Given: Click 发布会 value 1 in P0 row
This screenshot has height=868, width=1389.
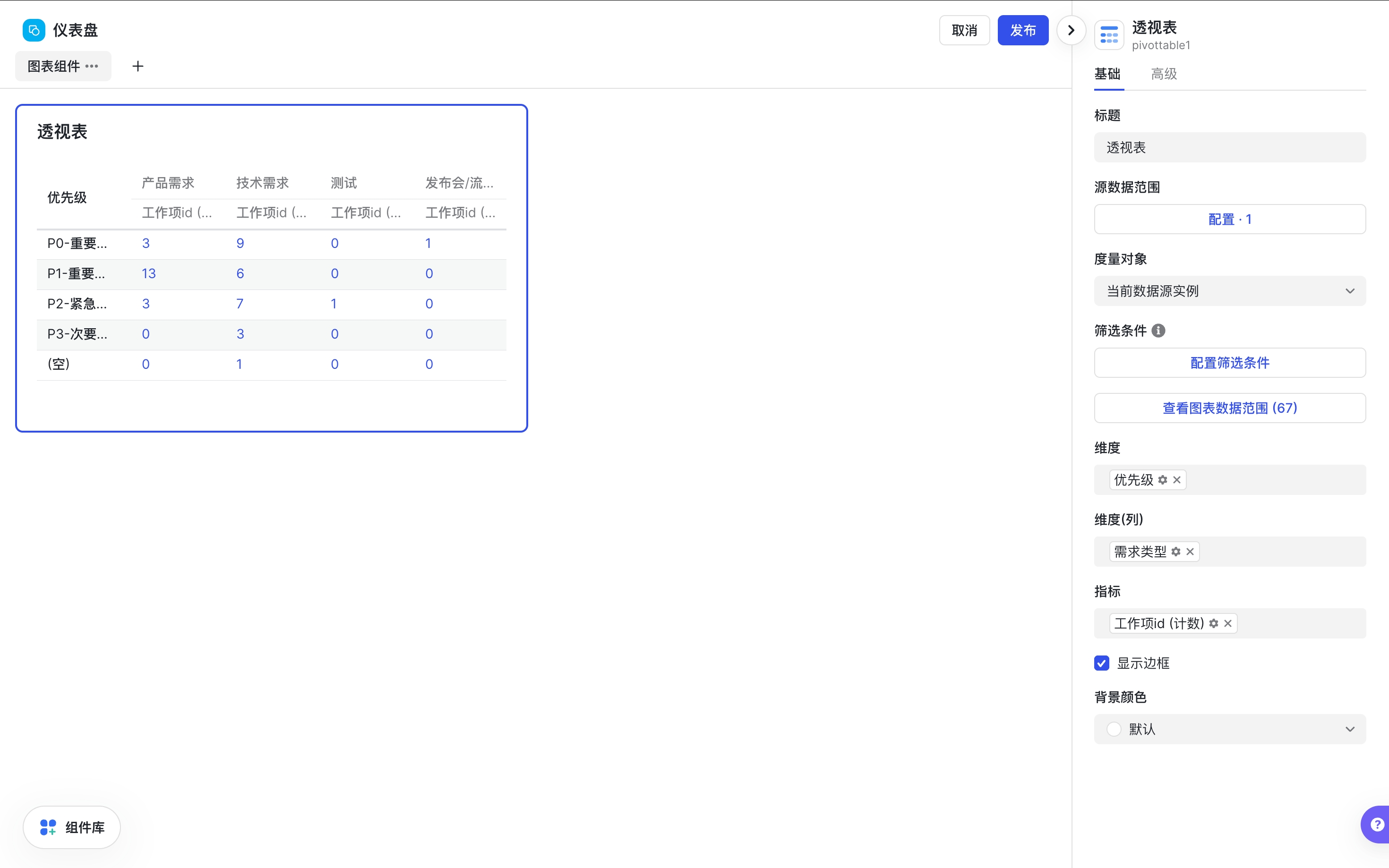Looking at the screenshot, I should pos(429,243).
